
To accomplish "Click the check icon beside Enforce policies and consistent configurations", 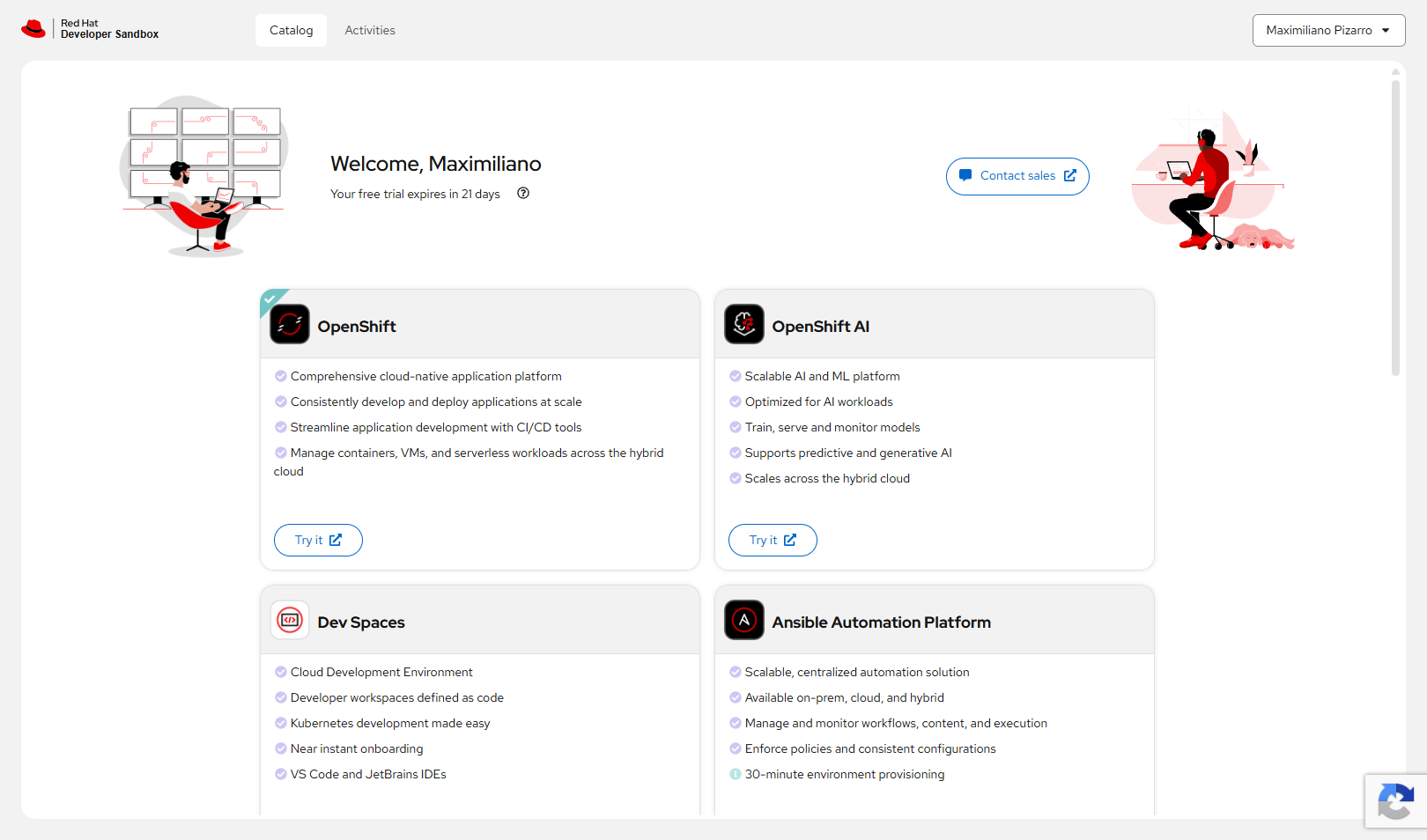I will pos(736,748).
